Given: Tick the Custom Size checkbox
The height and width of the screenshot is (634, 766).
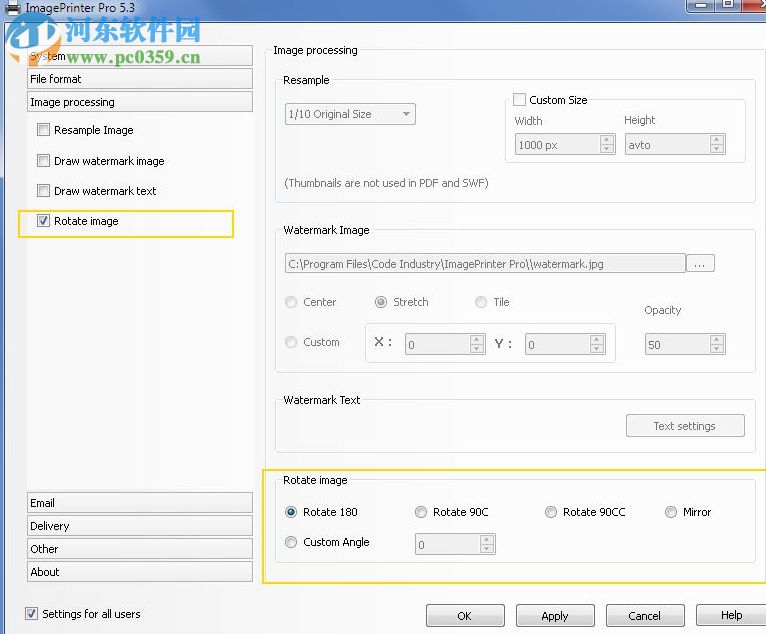Looking at the screenshot, I should 520,100.
